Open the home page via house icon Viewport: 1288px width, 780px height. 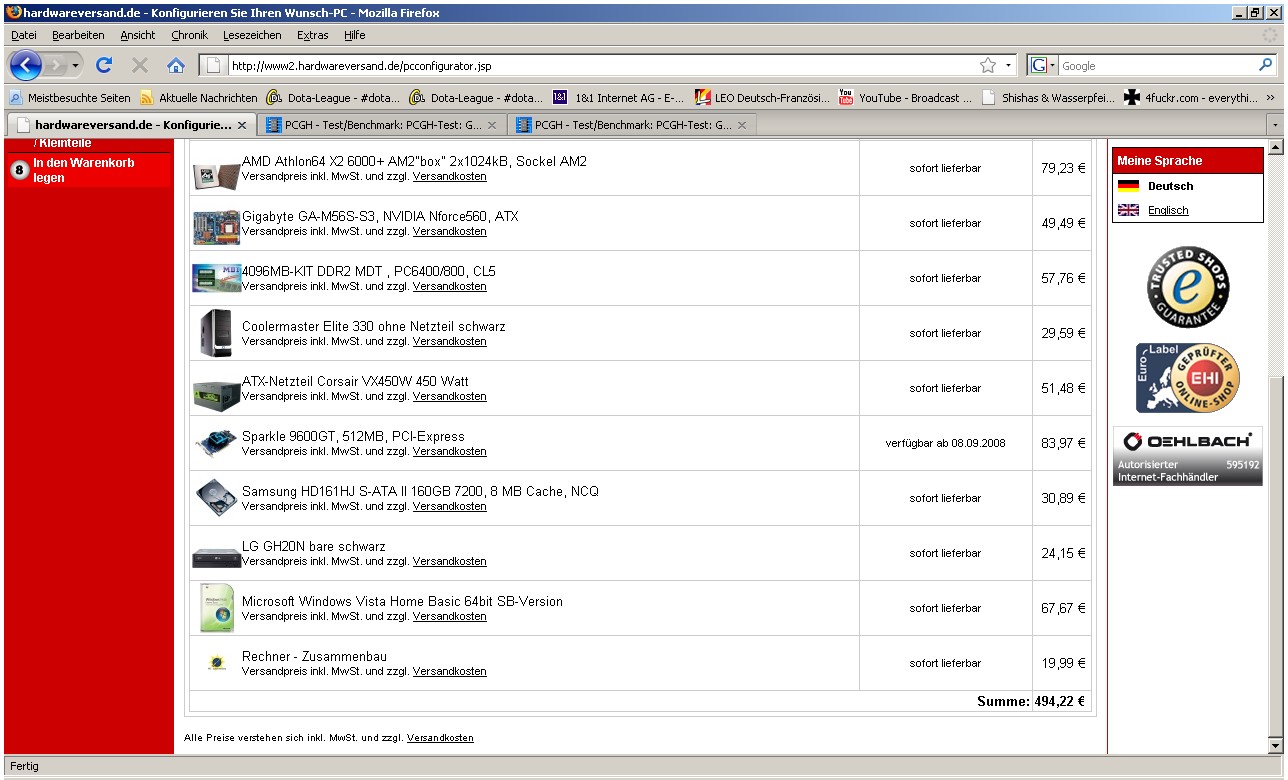pos(176,66)
